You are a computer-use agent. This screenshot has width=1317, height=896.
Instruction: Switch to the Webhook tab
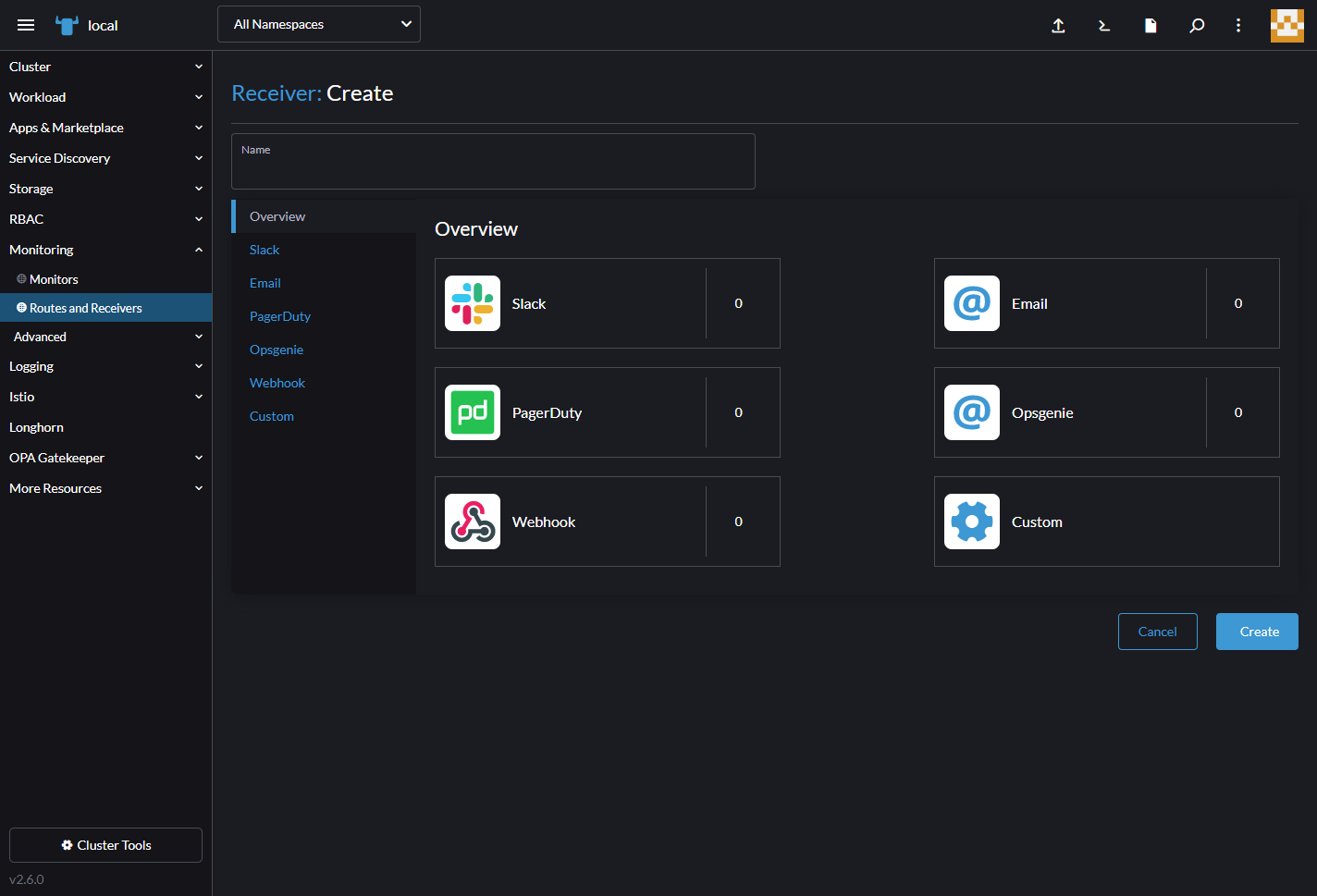(324, 383)
